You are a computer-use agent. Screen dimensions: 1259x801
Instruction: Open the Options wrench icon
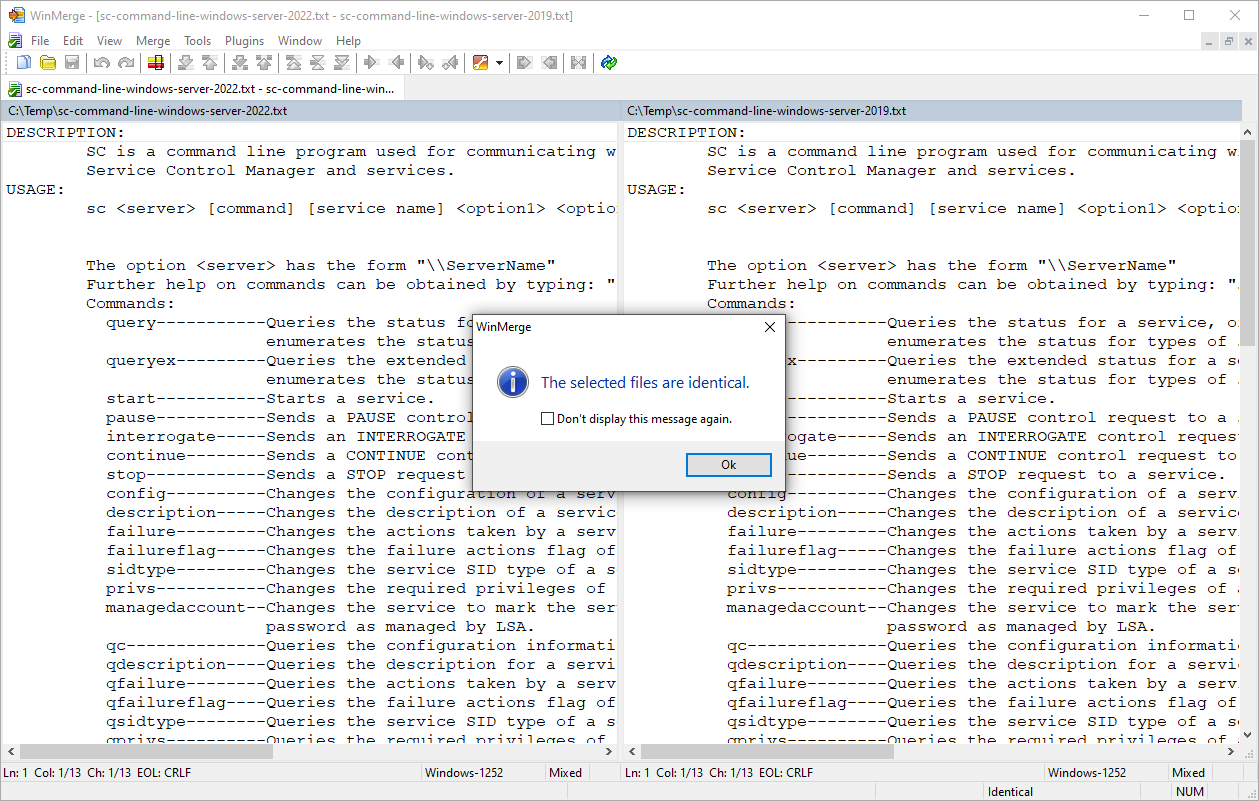480,63
